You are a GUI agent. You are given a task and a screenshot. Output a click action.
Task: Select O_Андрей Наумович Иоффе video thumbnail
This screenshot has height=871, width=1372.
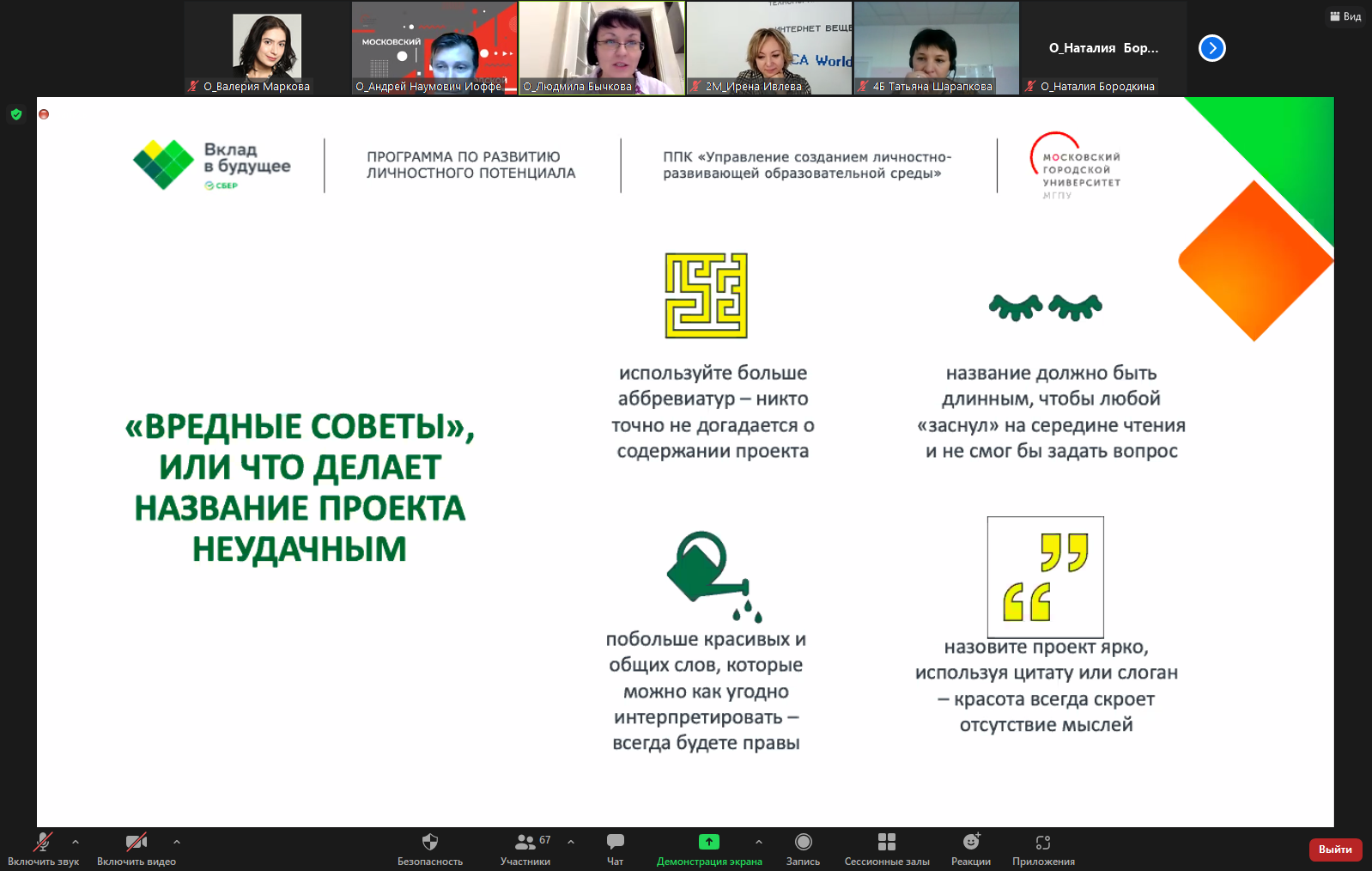pos(434,47)
